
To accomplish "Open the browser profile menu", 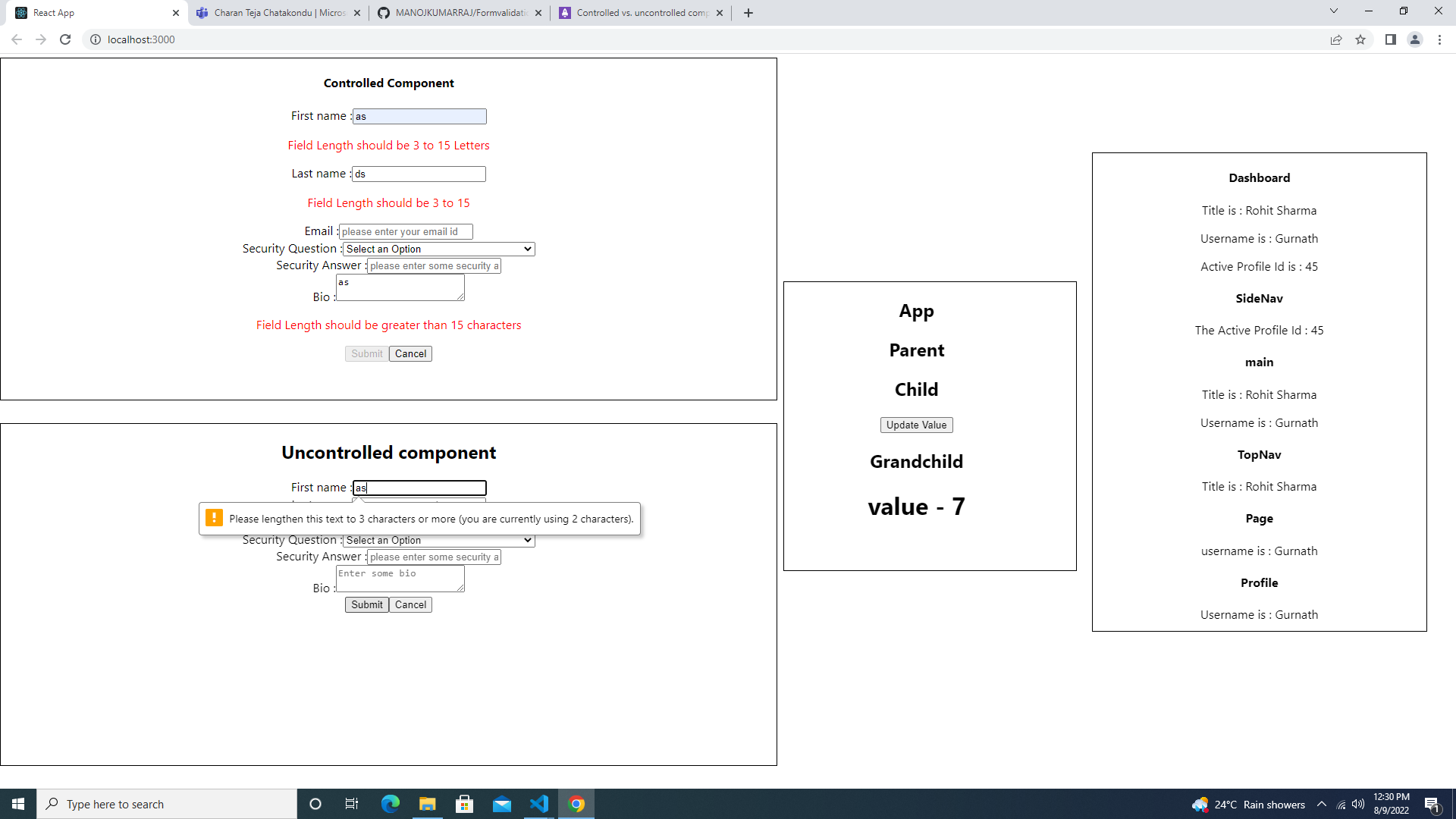I will click(1415, 39).
